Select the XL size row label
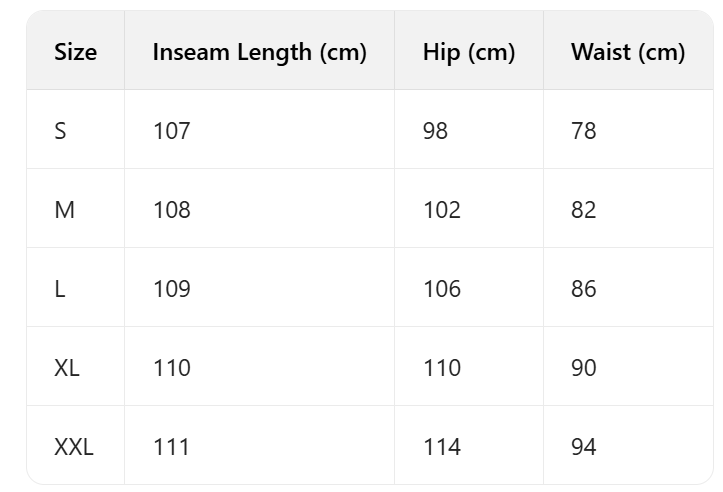The image size is (723, 492). [67, 368]
